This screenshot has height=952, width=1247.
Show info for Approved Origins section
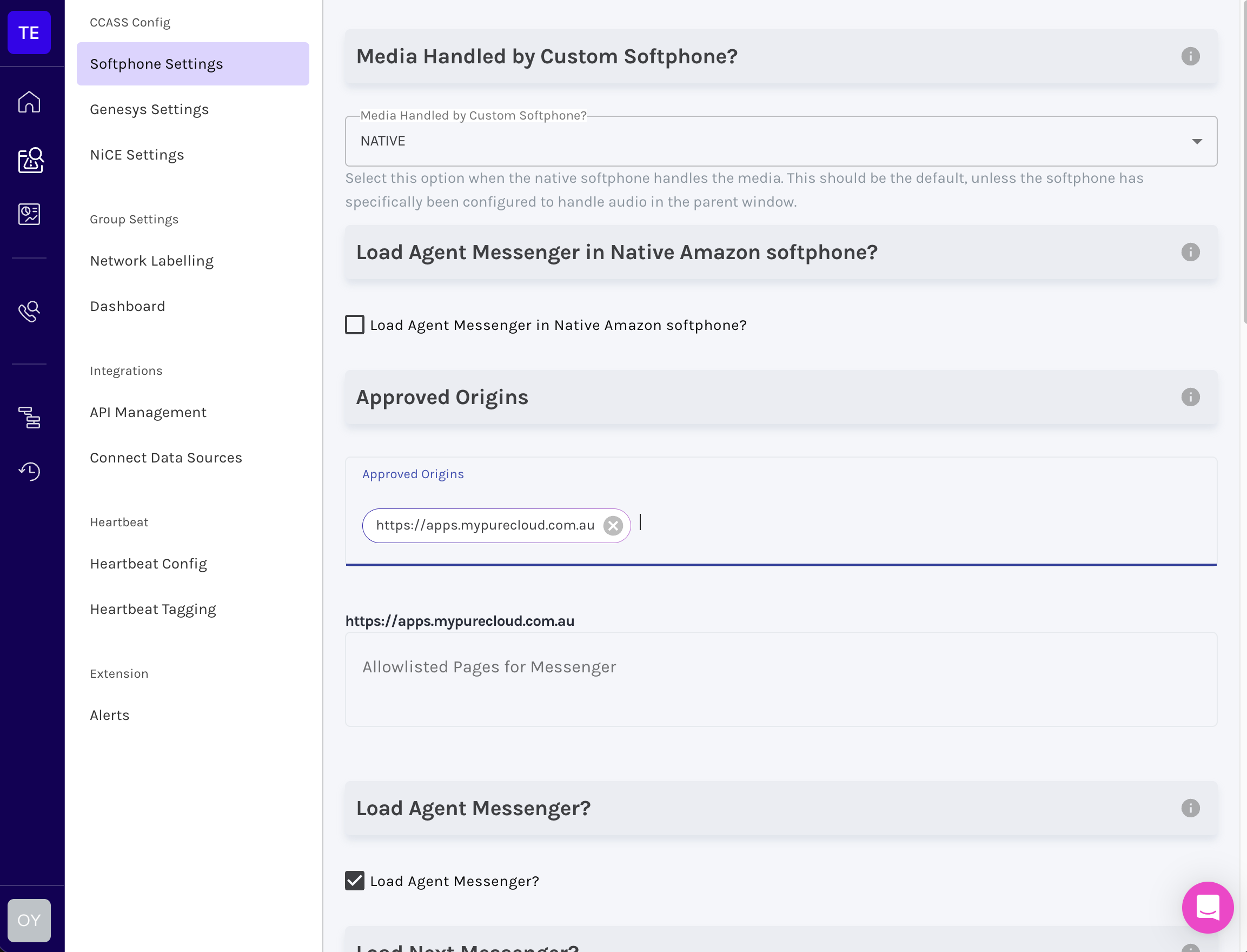coord(1190,397)
